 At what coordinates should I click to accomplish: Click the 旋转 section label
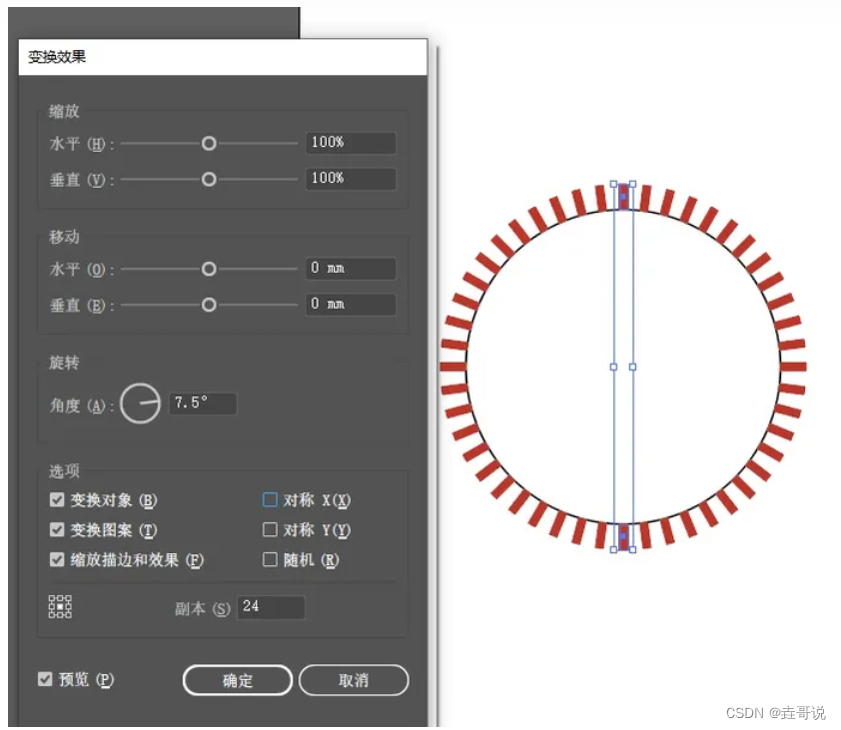(64, 363)
